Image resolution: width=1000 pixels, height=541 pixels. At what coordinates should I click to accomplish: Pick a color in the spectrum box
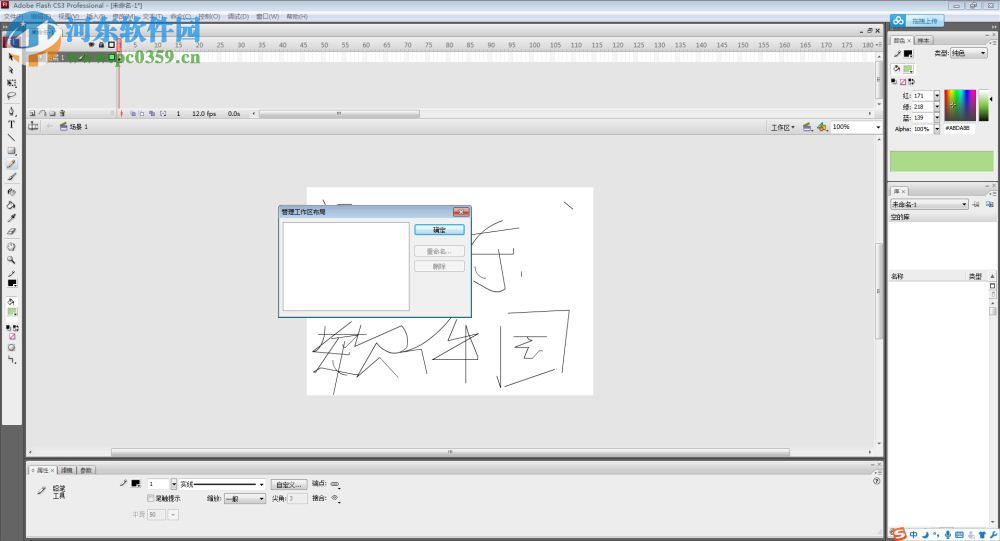(x=960, y=105)
